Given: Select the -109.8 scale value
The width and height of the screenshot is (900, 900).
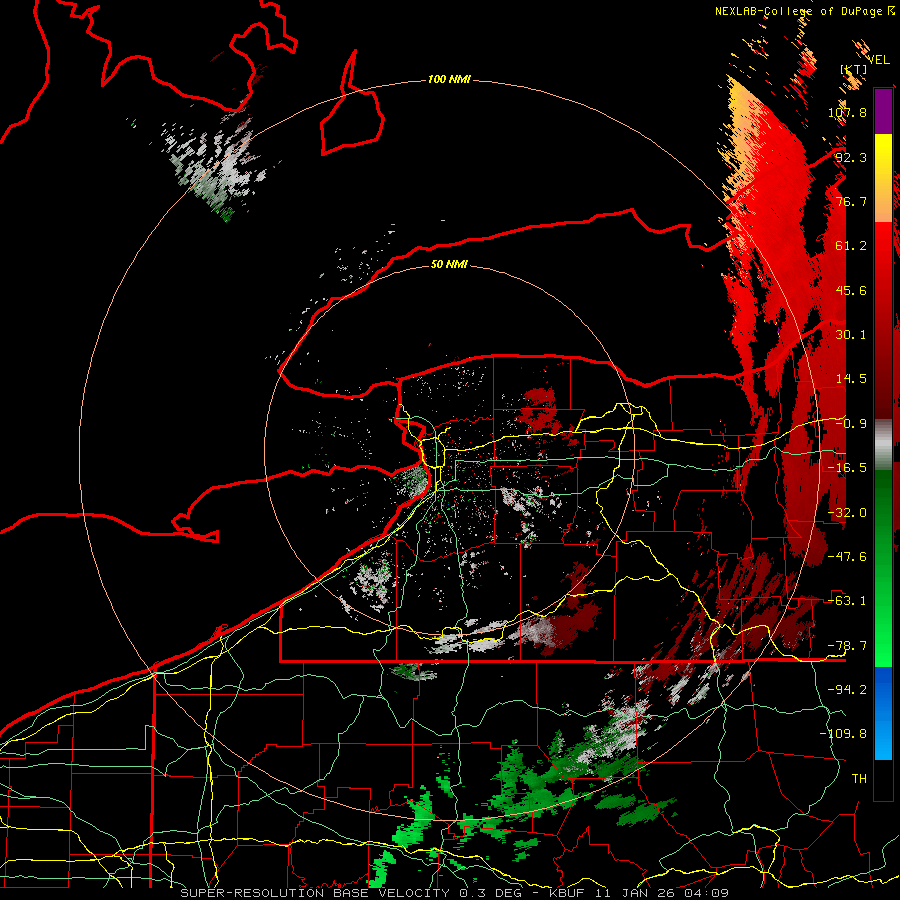Looking at the screenshot, I should tap(844, 734).
